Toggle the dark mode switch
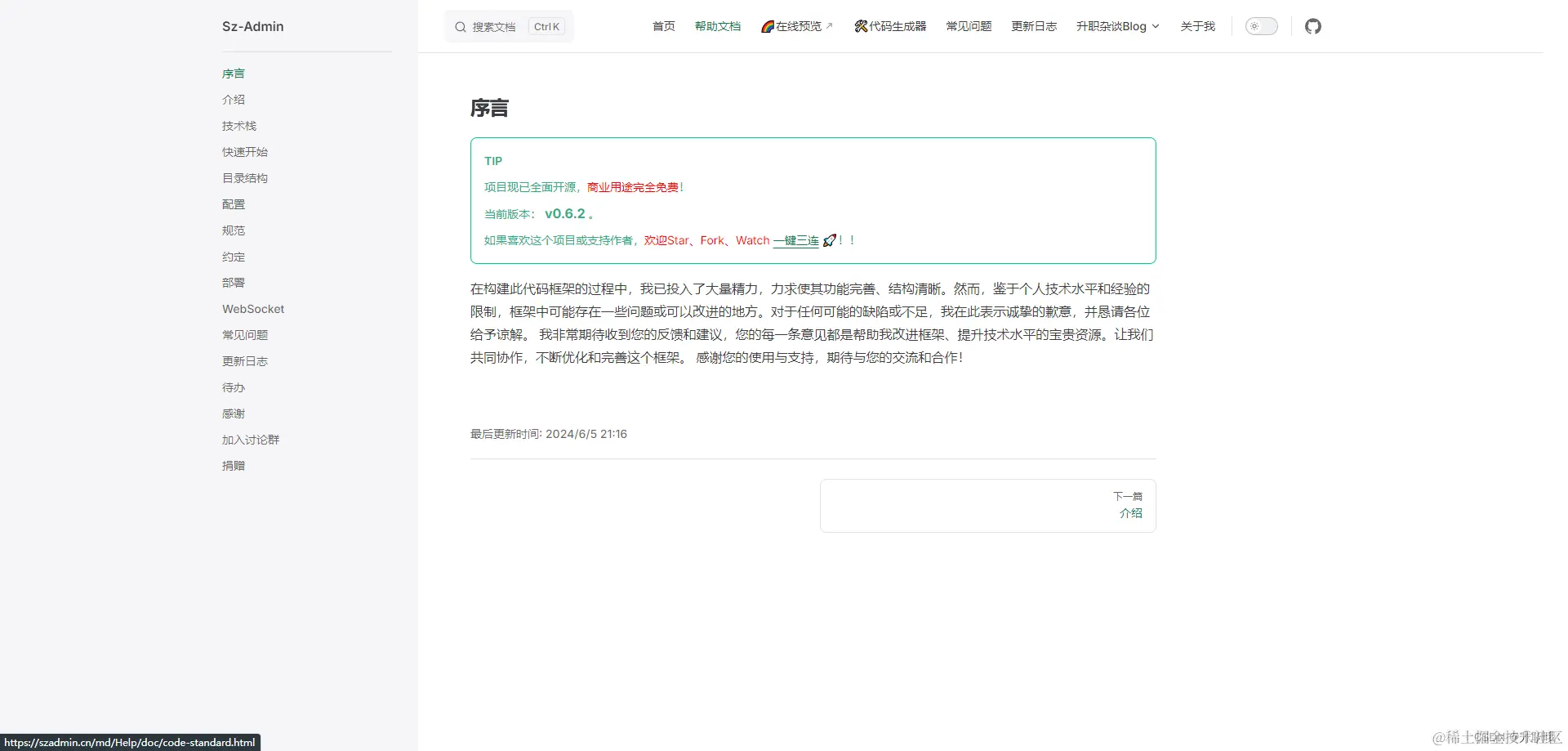Viewport: 1568px width, 751px height. click(x=1261, y=26)
